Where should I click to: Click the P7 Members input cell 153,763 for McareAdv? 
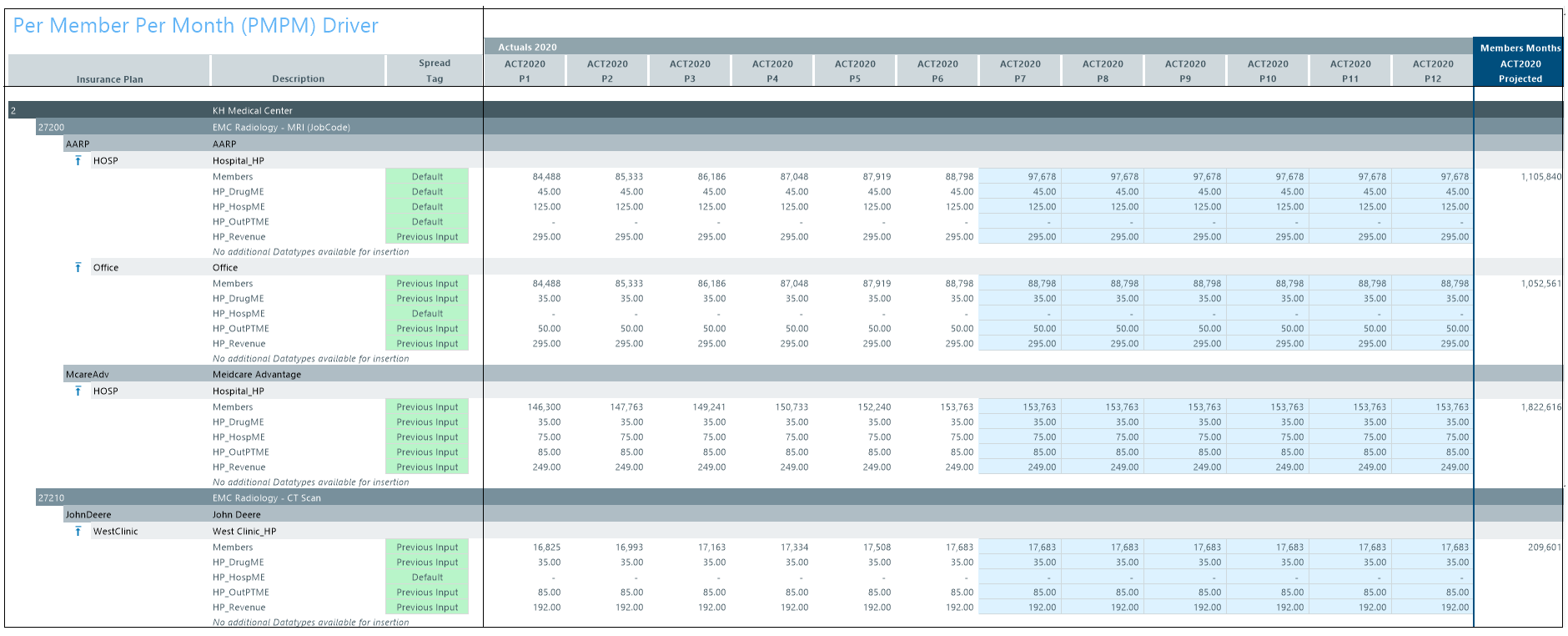1019,406
